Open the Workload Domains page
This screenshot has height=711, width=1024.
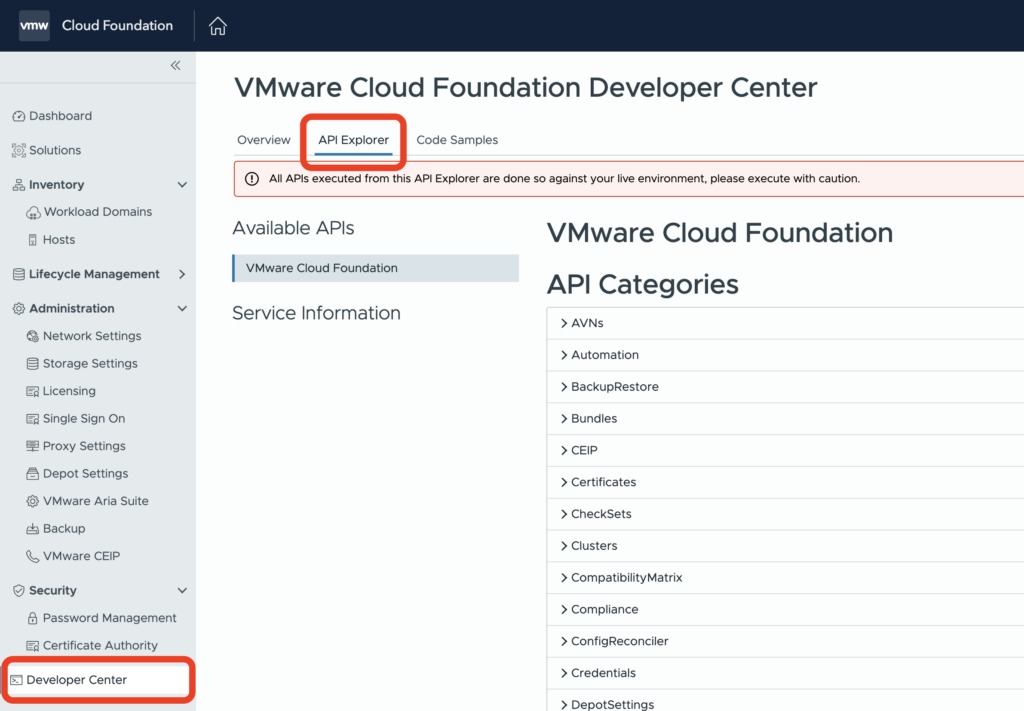97,212
